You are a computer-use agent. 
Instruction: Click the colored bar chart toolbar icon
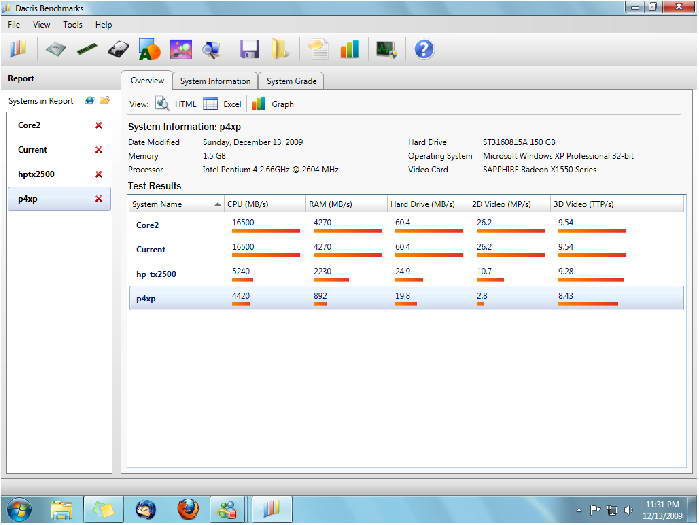click(x=350, y=49)
